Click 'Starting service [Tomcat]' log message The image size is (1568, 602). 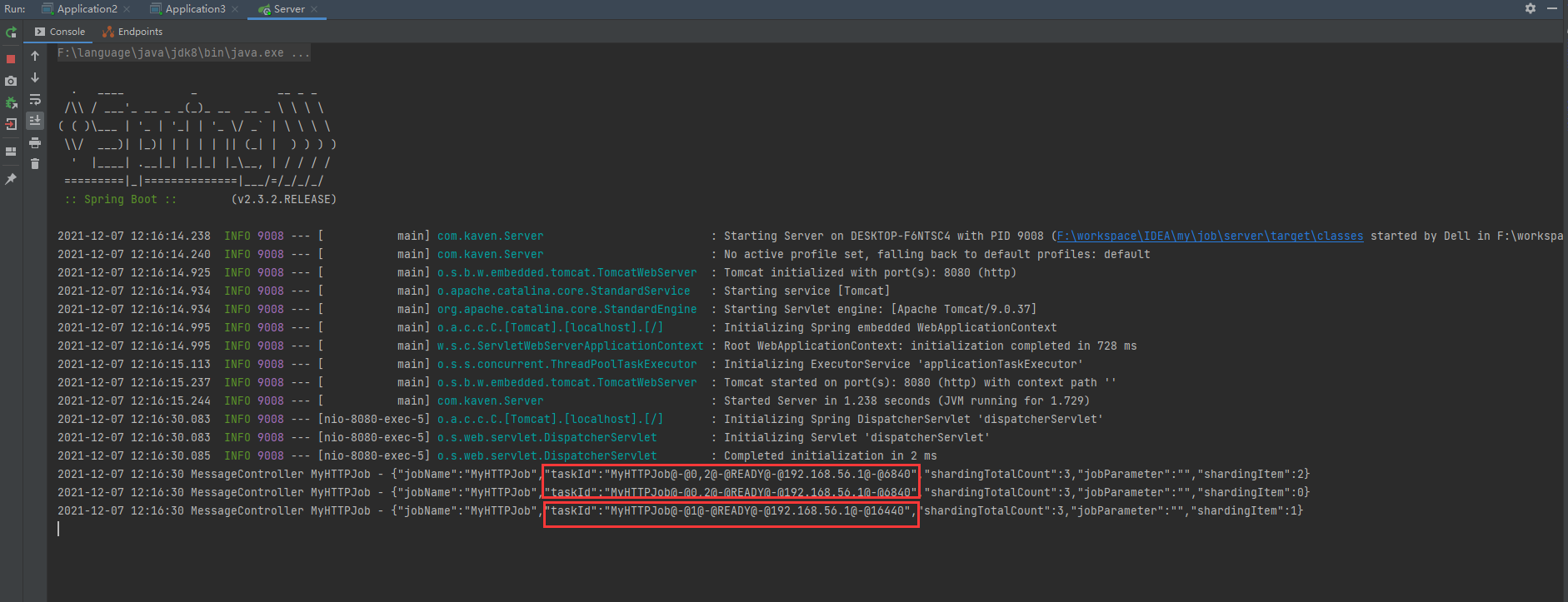pyautogui.click(x=806, y=291)
